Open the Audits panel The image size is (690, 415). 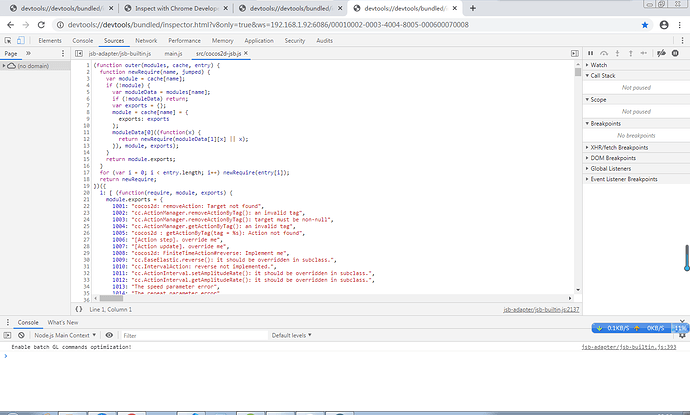(325, 40)
